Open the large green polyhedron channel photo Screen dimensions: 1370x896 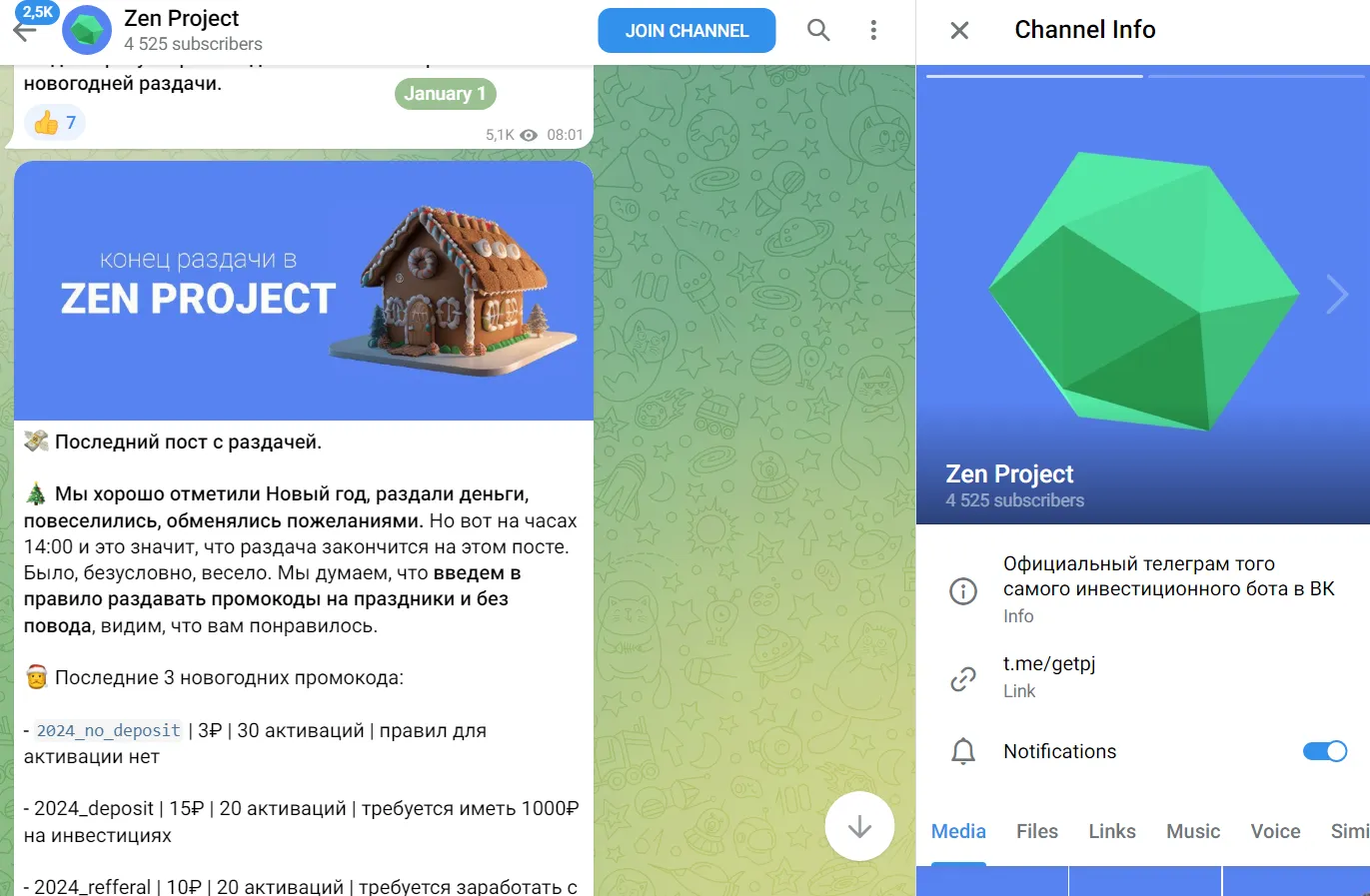[1143, 295]
